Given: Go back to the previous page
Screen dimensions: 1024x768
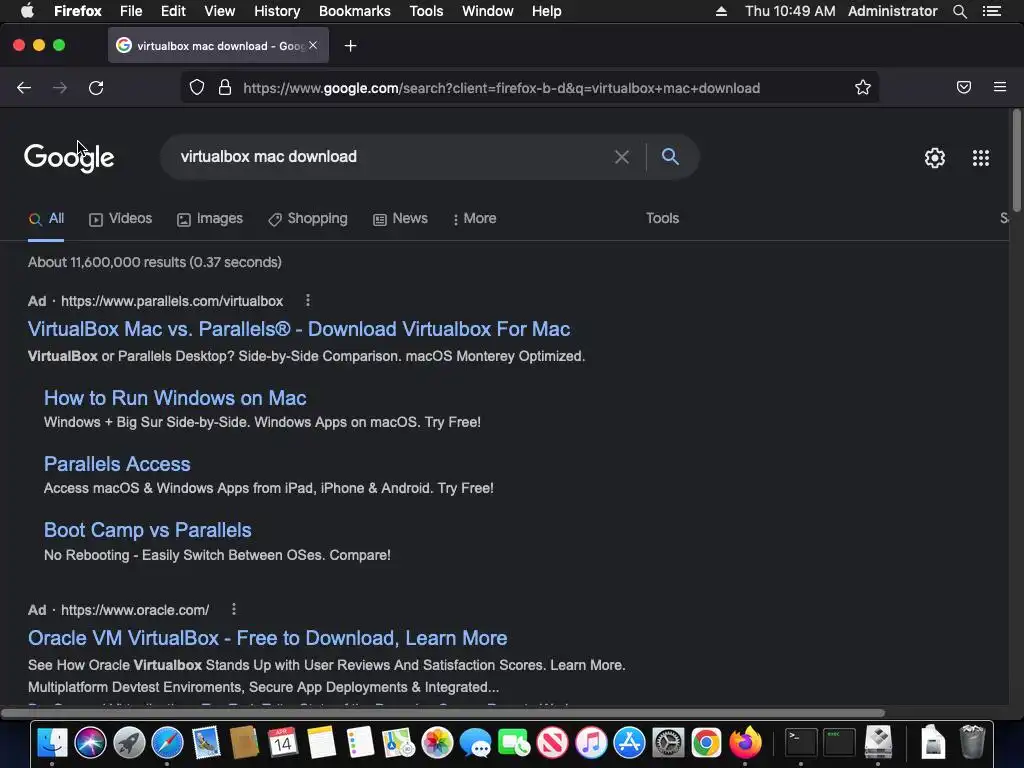Looking at the screenshot, I should pos(24,88).
